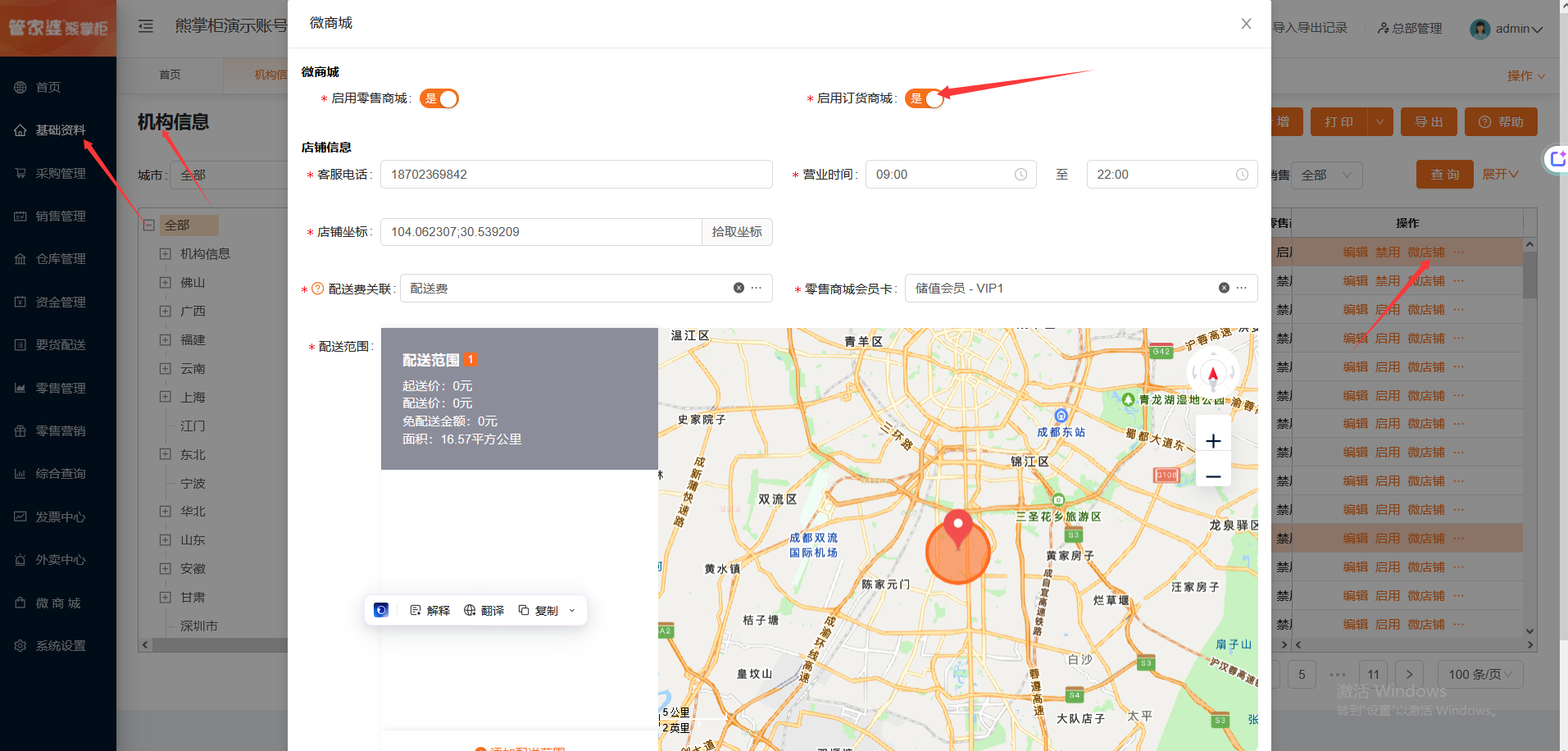Collapse the 全部 tree node
1568x751 pixels.
coord(148,225)
